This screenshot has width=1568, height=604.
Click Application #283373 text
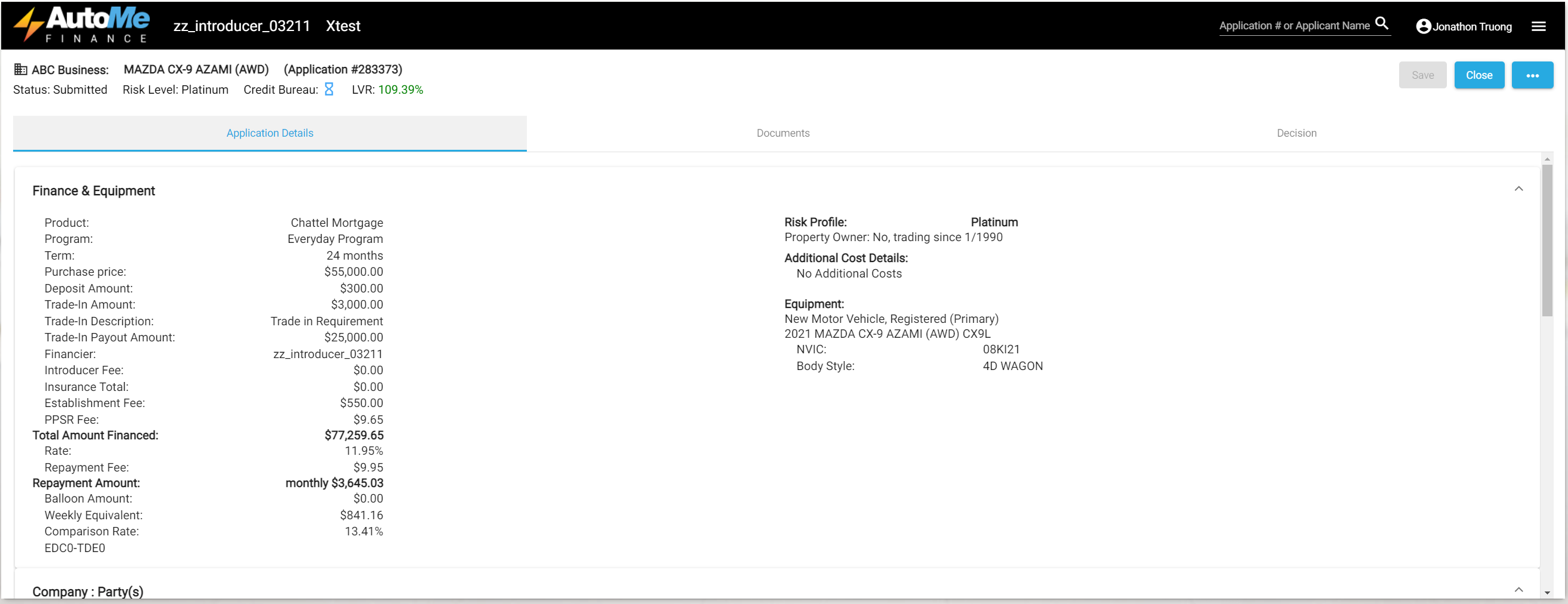pyautogui.click(x=342, y=69)
